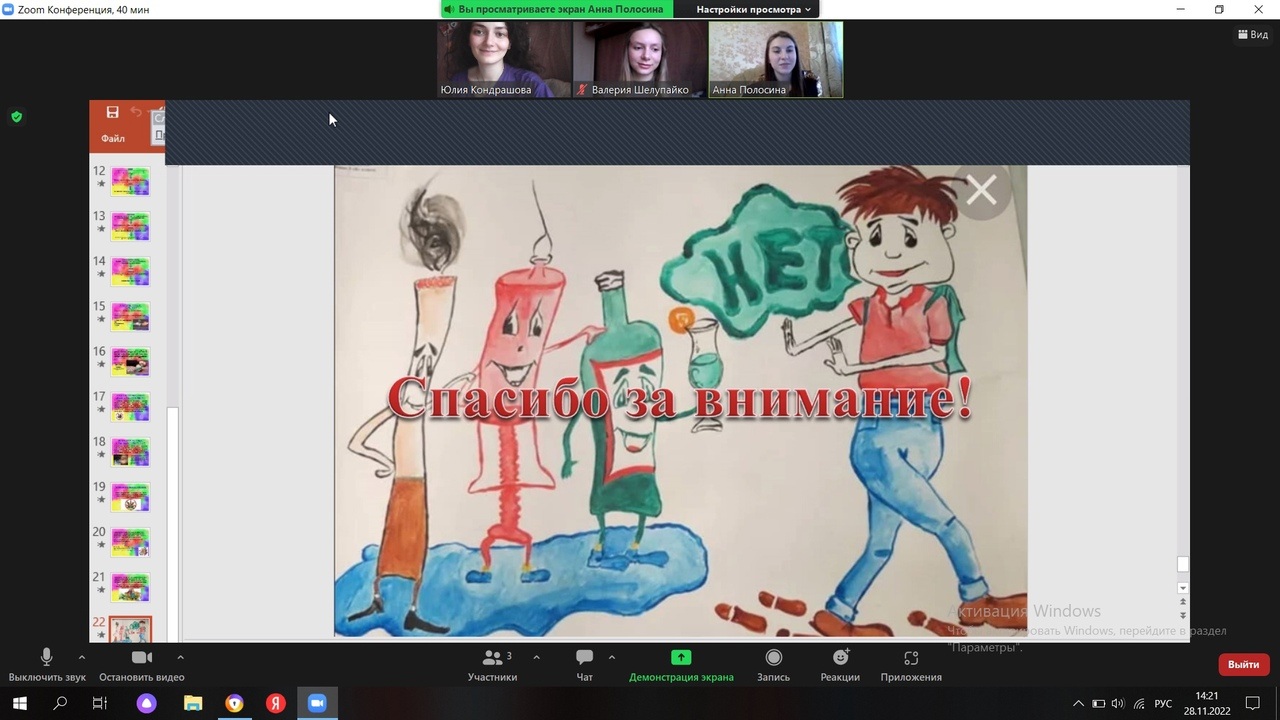This screenshot has height=720, width=1280.
Task: Click the РУС language indicator
Action: 1163,703
